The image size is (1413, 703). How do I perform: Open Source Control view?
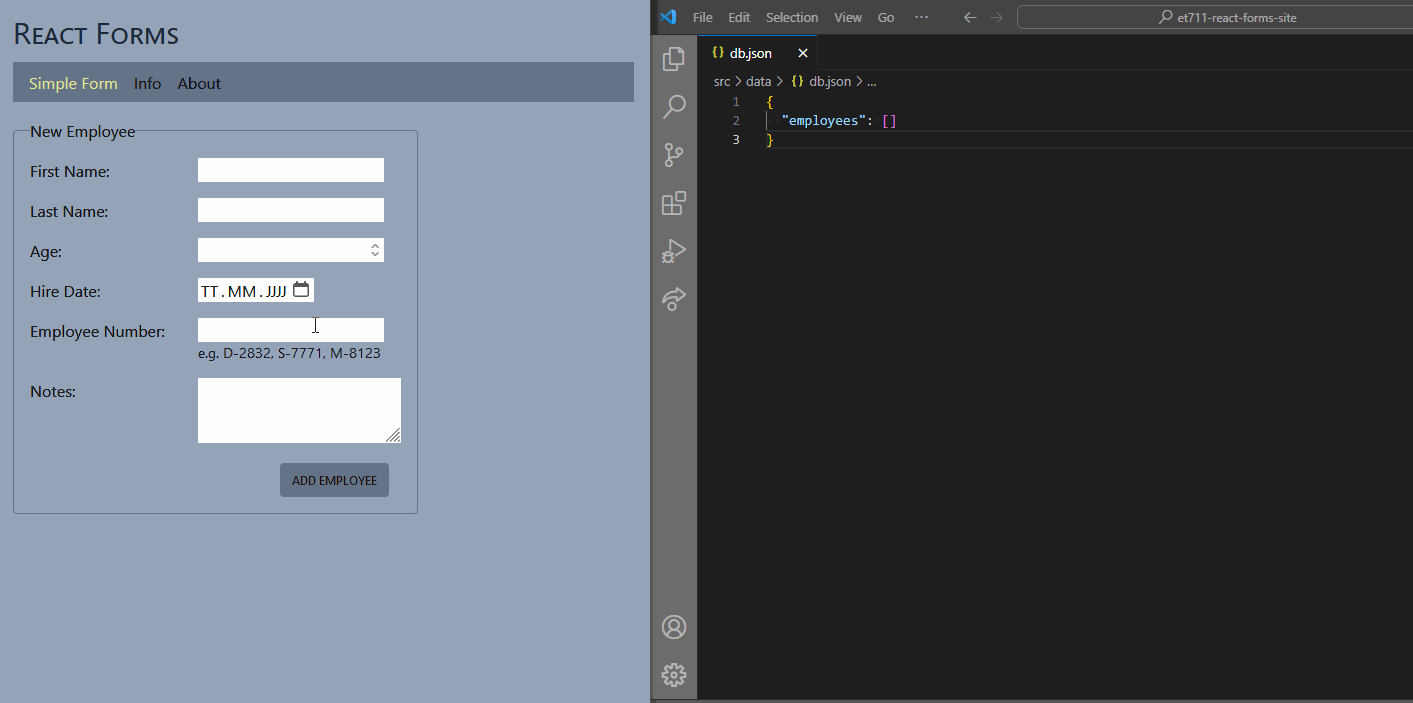(674, 155)
